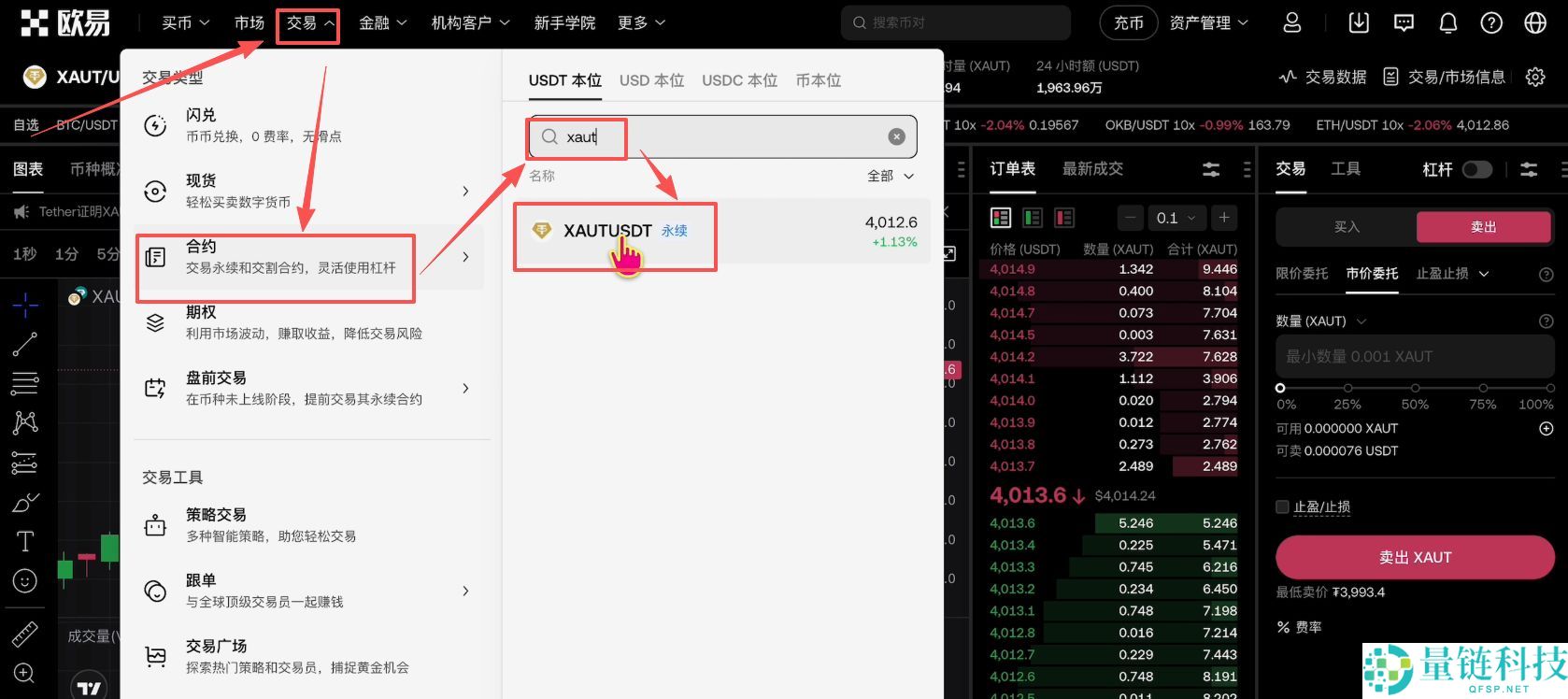Click the sell XAUT button
This screenshot has width=1568, height=699.
pos(1415,557)
